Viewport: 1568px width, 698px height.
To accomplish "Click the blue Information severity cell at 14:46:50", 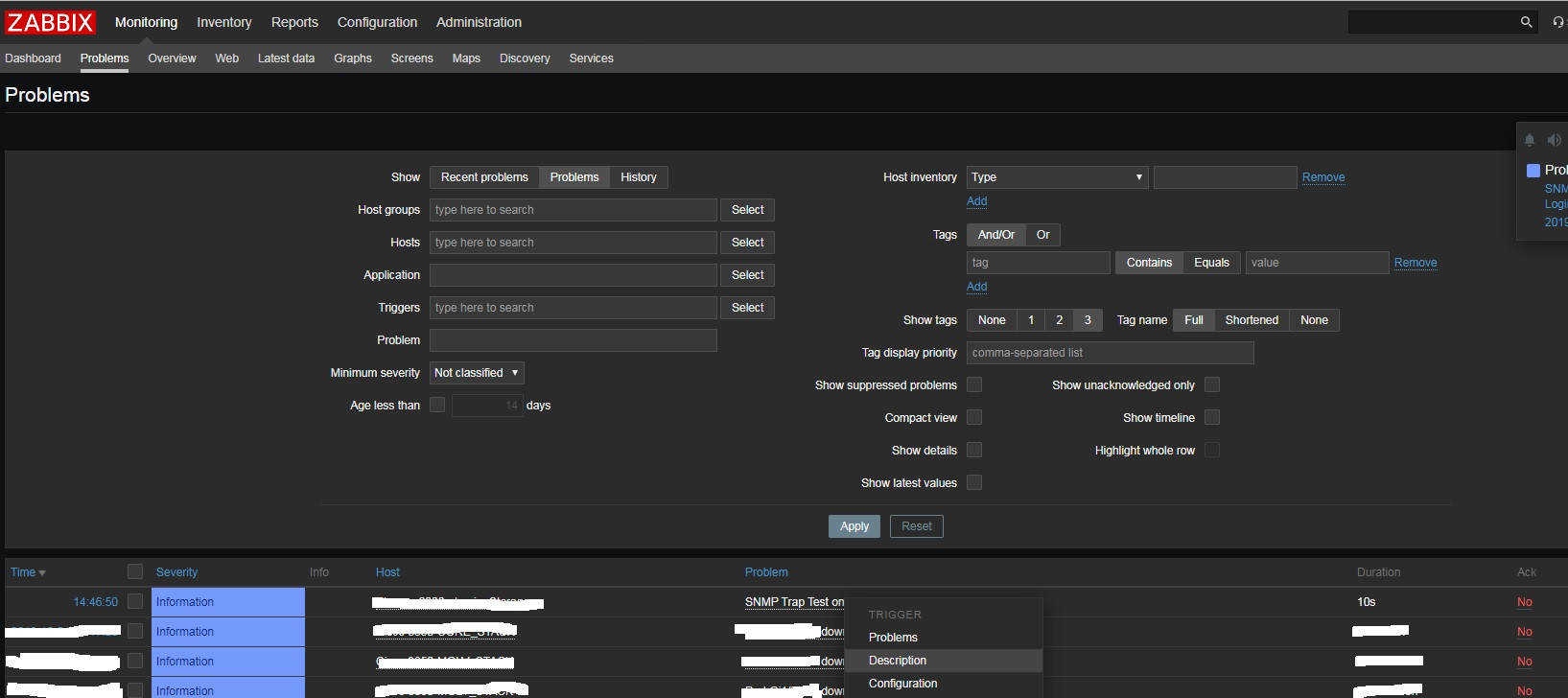I will click(228, 602).
